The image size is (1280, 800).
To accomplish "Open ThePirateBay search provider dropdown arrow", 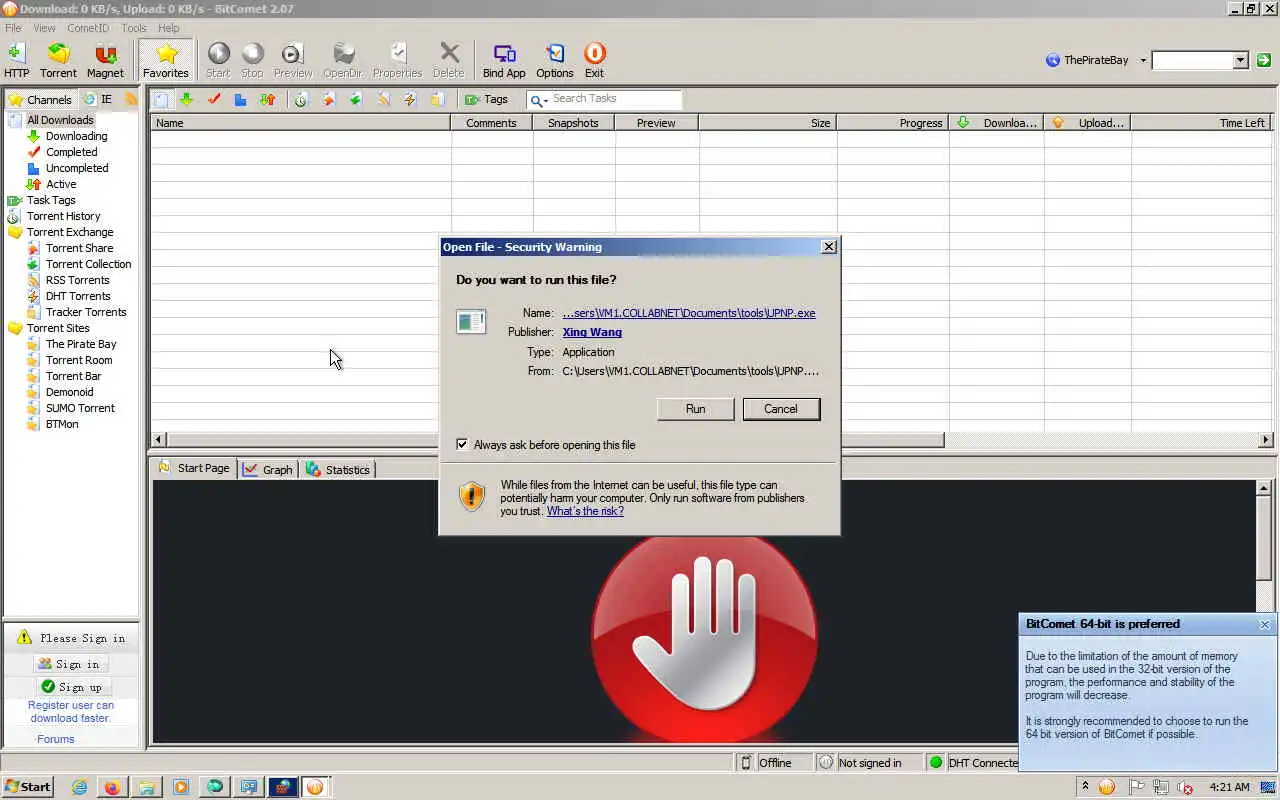I will point(1143,60).
